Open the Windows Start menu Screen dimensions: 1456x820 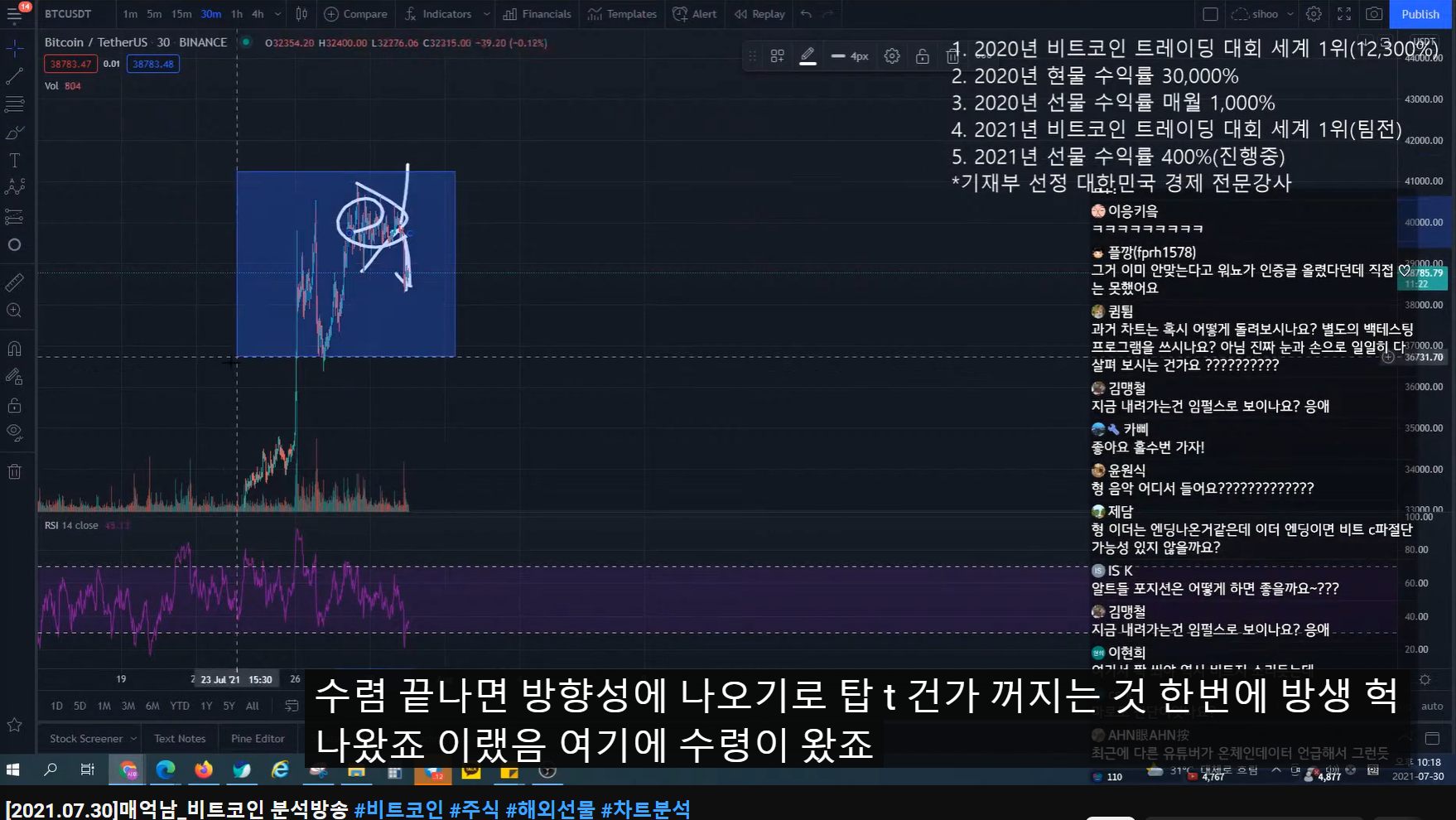click(x=12, y=770)
